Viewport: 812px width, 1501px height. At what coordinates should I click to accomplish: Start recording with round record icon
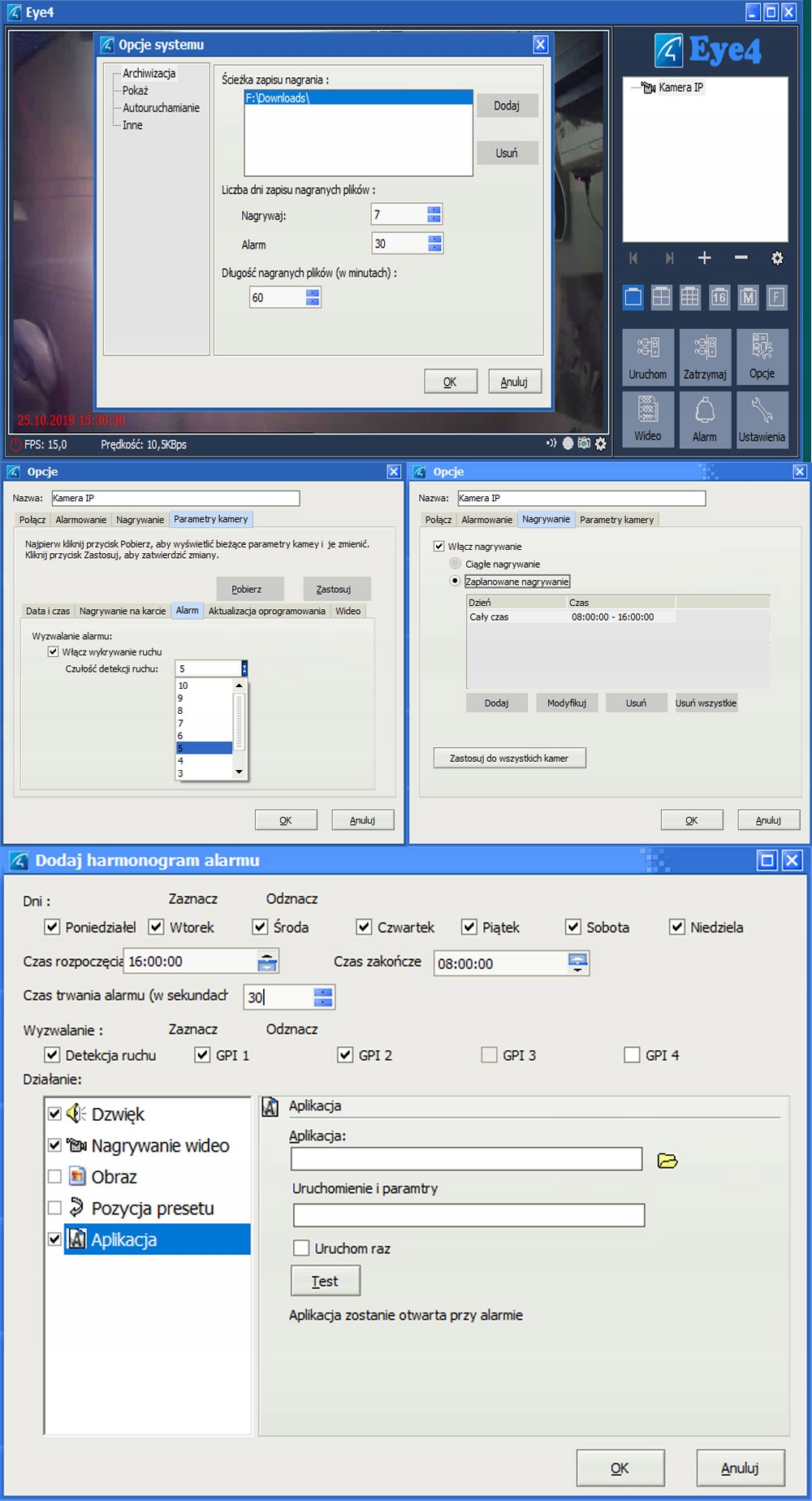tap(568, 443)
